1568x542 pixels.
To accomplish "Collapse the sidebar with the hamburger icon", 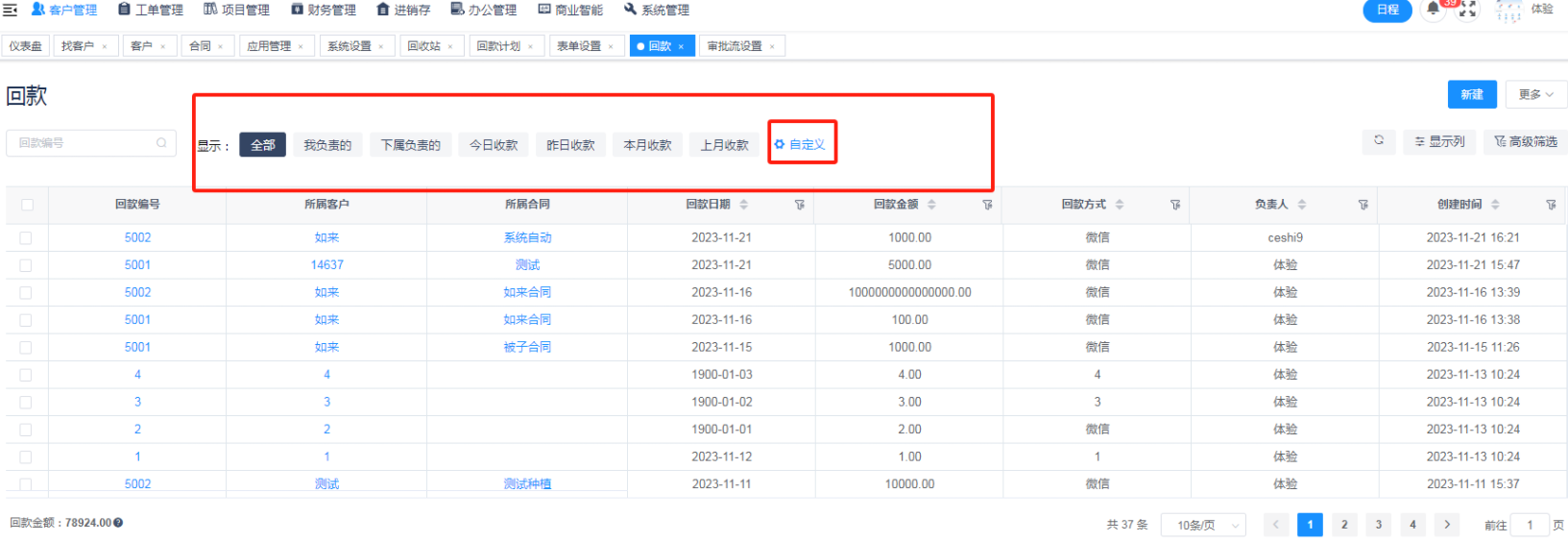I will (x=10, y=10).
